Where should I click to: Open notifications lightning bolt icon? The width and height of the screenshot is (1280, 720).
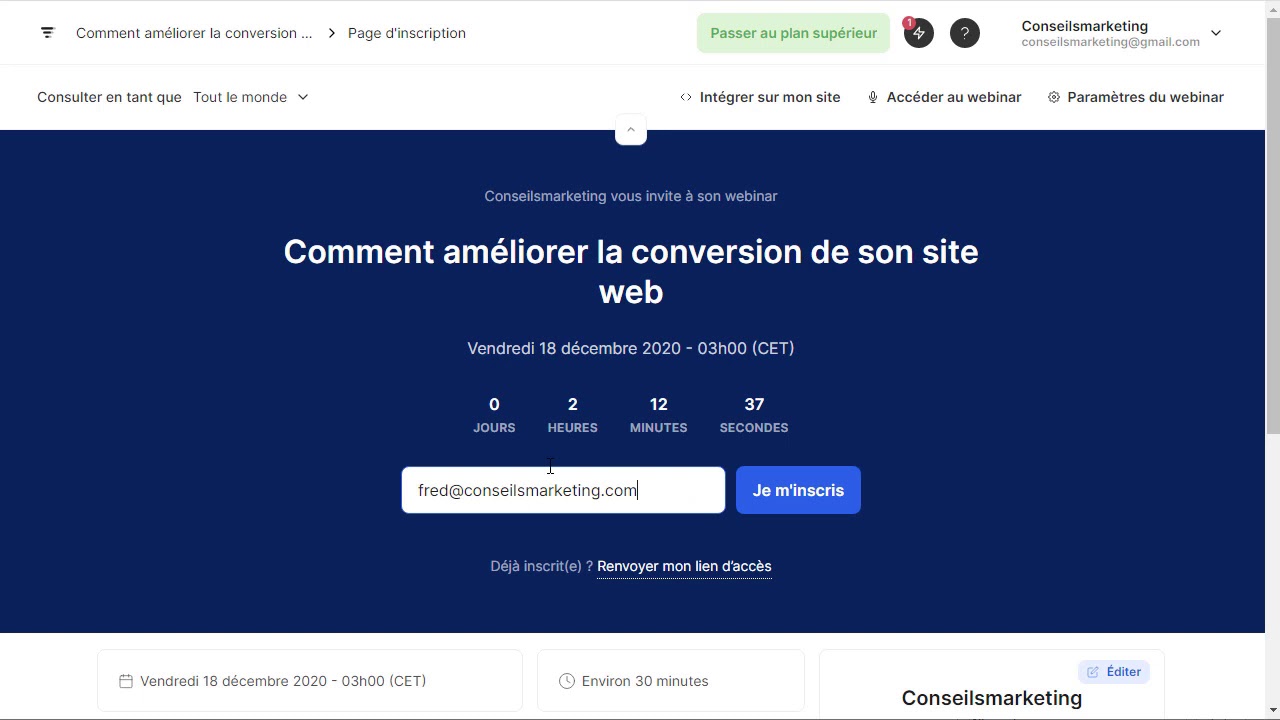[x=918, y=33]
